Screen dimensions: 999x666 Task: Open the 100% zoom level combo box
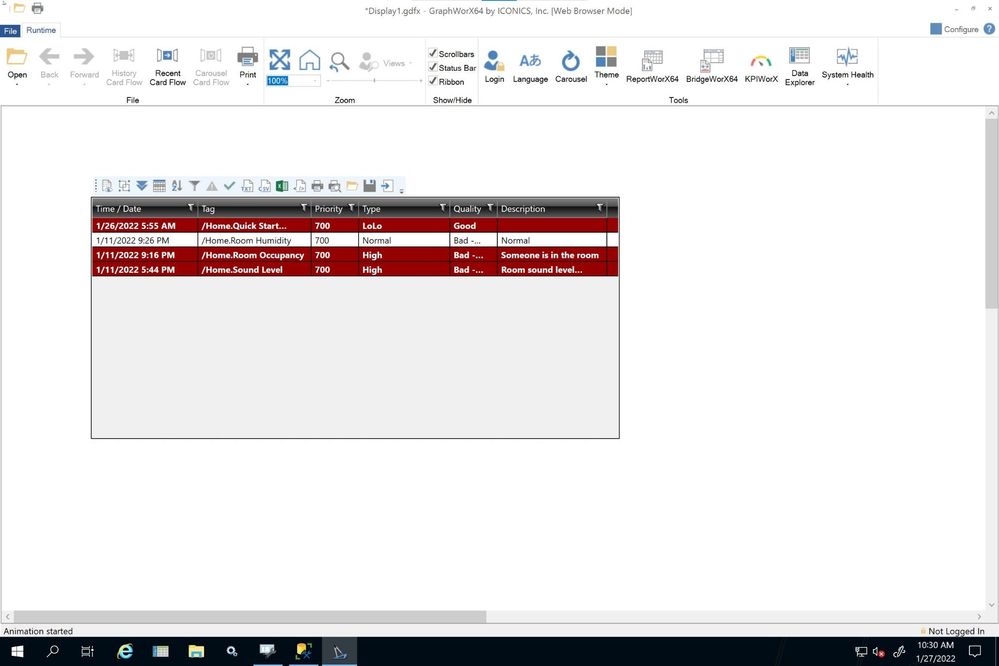point(315,81)
